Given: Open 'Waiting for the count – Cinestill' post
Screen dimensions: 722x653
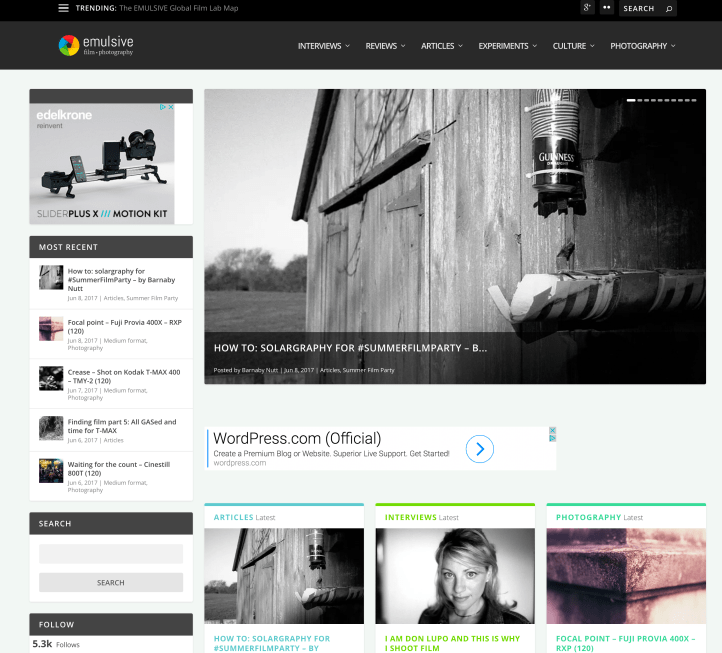Looking at the screenshot, I should (x=119, y=469).
